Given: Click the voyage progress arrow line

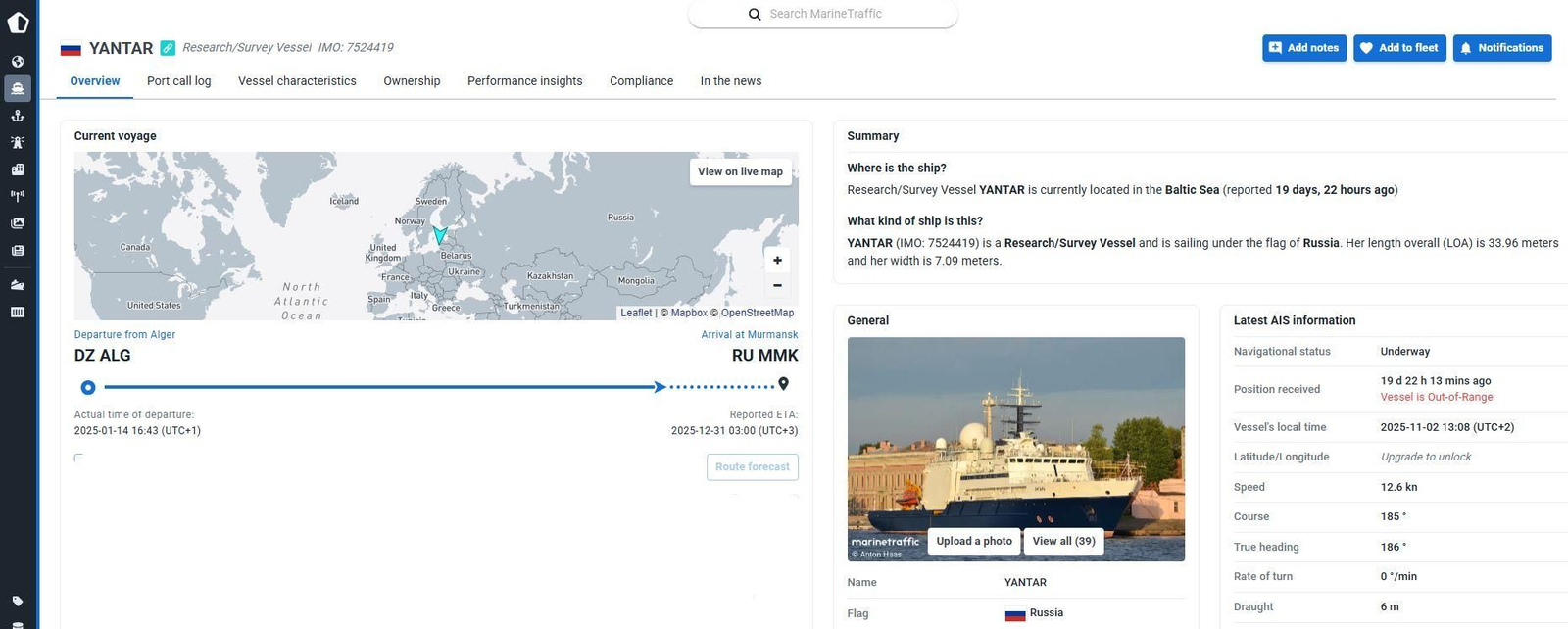Looking at the screenshot, I should [x=385, y=387].
